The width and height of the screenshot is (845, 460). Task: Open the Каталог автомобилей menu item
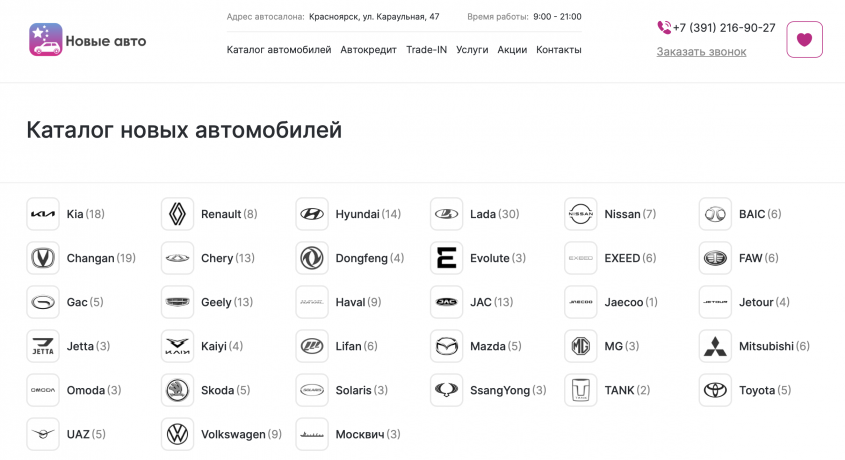coord(279,50)
